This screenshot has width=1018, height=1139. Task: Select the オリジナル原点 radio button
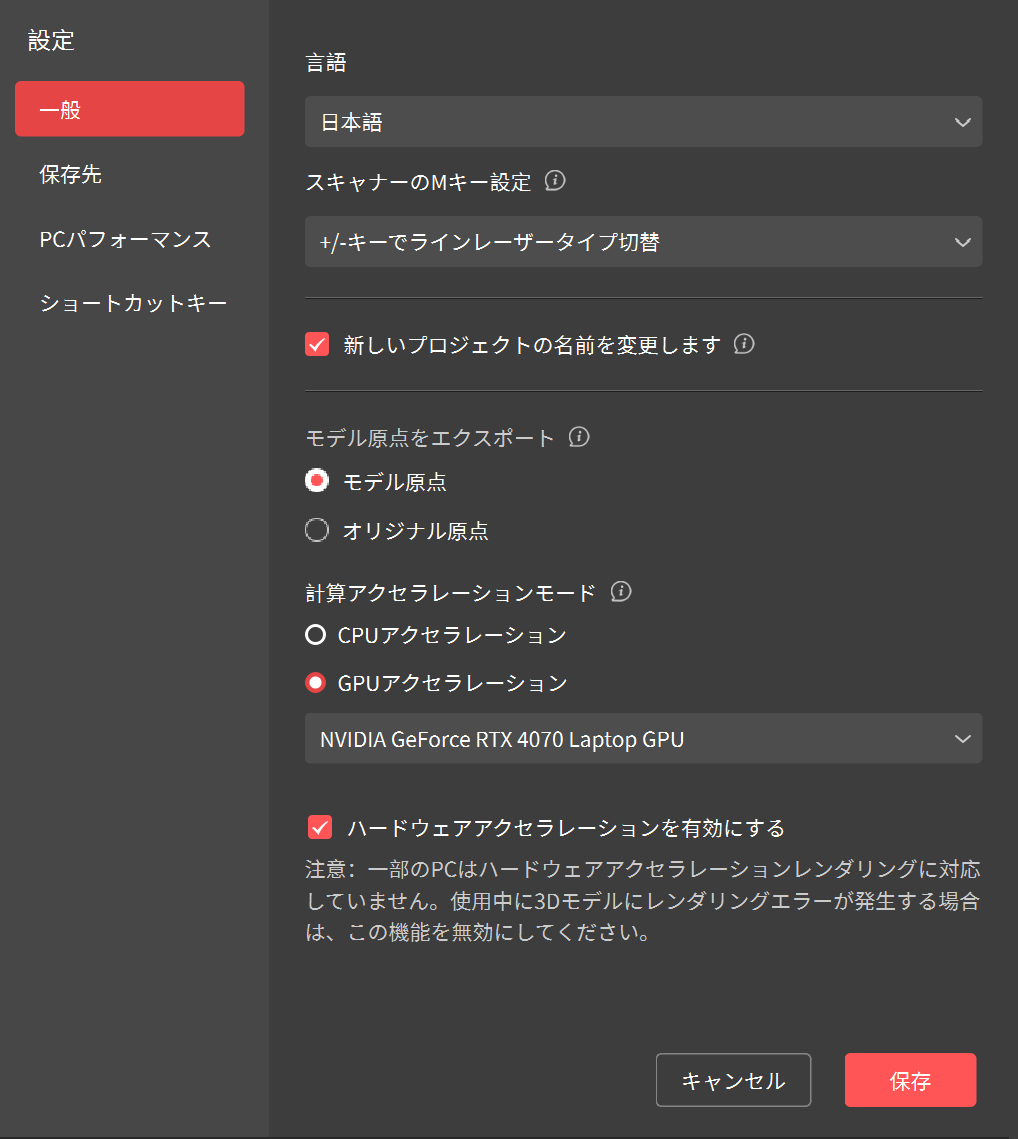pos(317,531)
